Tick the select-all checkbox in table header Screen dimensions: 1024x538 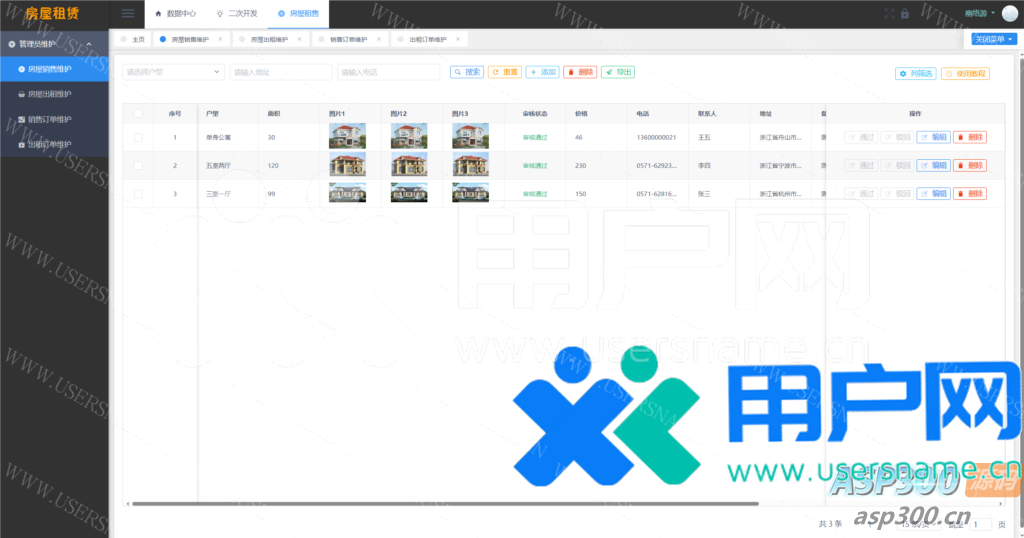click(x=138, y=114)
